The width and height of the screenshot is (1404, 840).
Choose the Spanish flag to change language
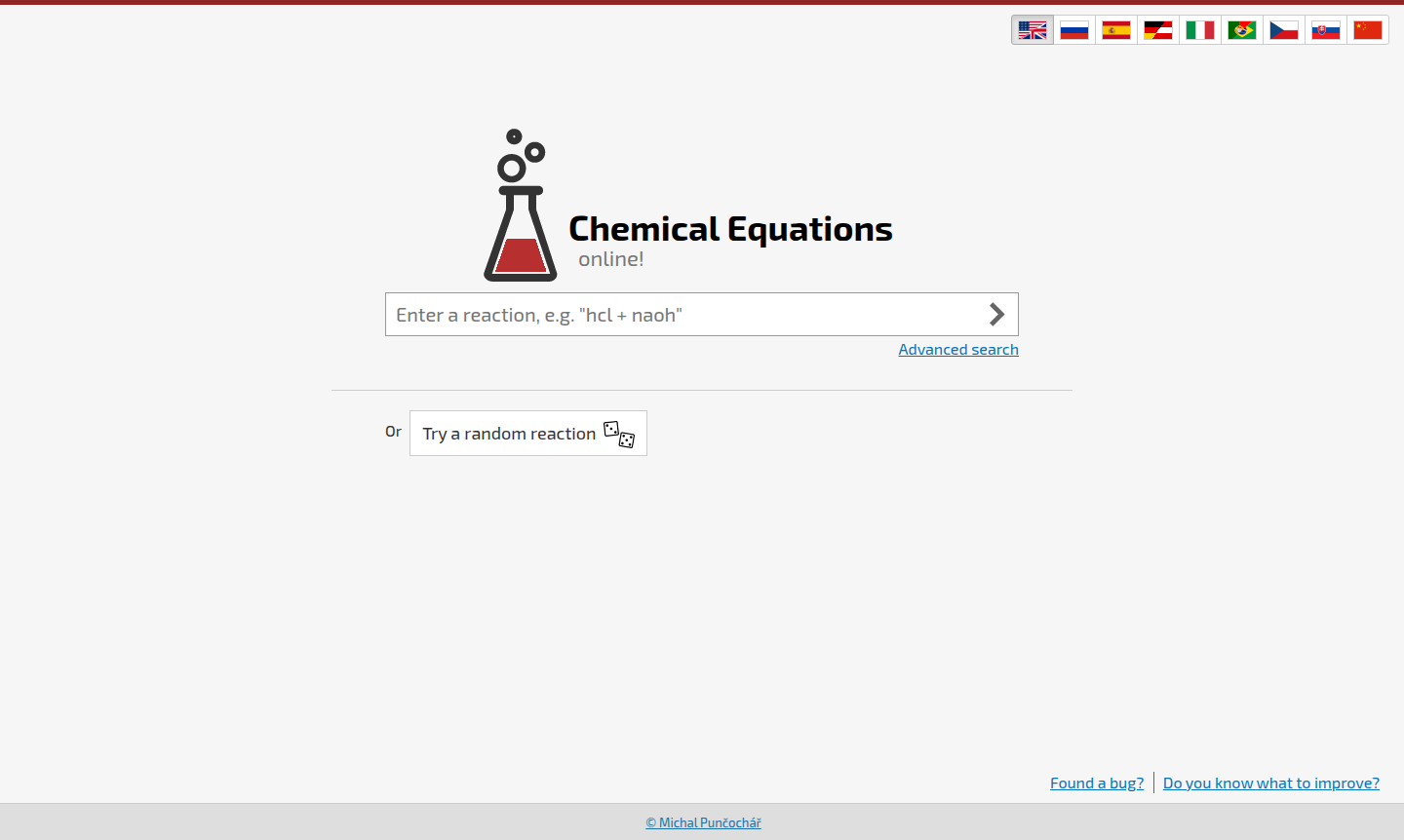pos(1115,29)
